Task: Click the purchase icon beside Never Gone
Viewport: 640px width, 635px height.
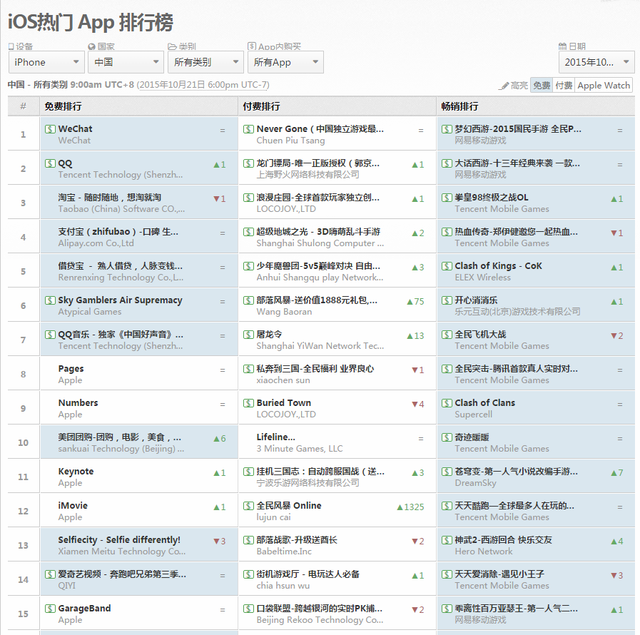Action: coord(248,129)
